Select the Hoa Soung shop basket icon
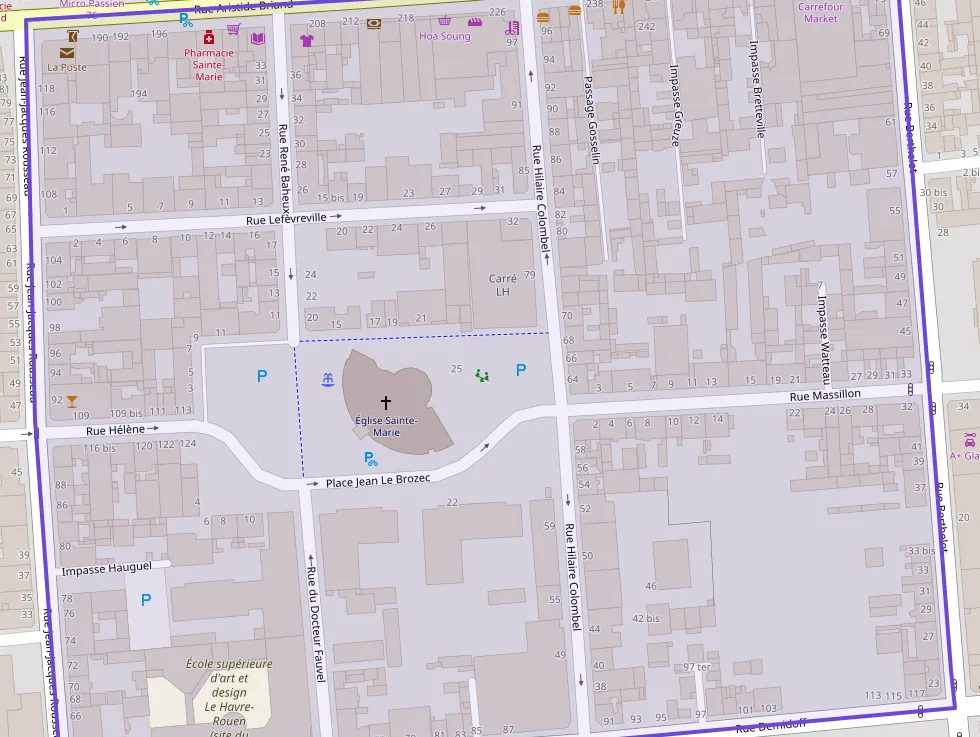The height and width of the screenshot is (737, 980). pos(445,21)
